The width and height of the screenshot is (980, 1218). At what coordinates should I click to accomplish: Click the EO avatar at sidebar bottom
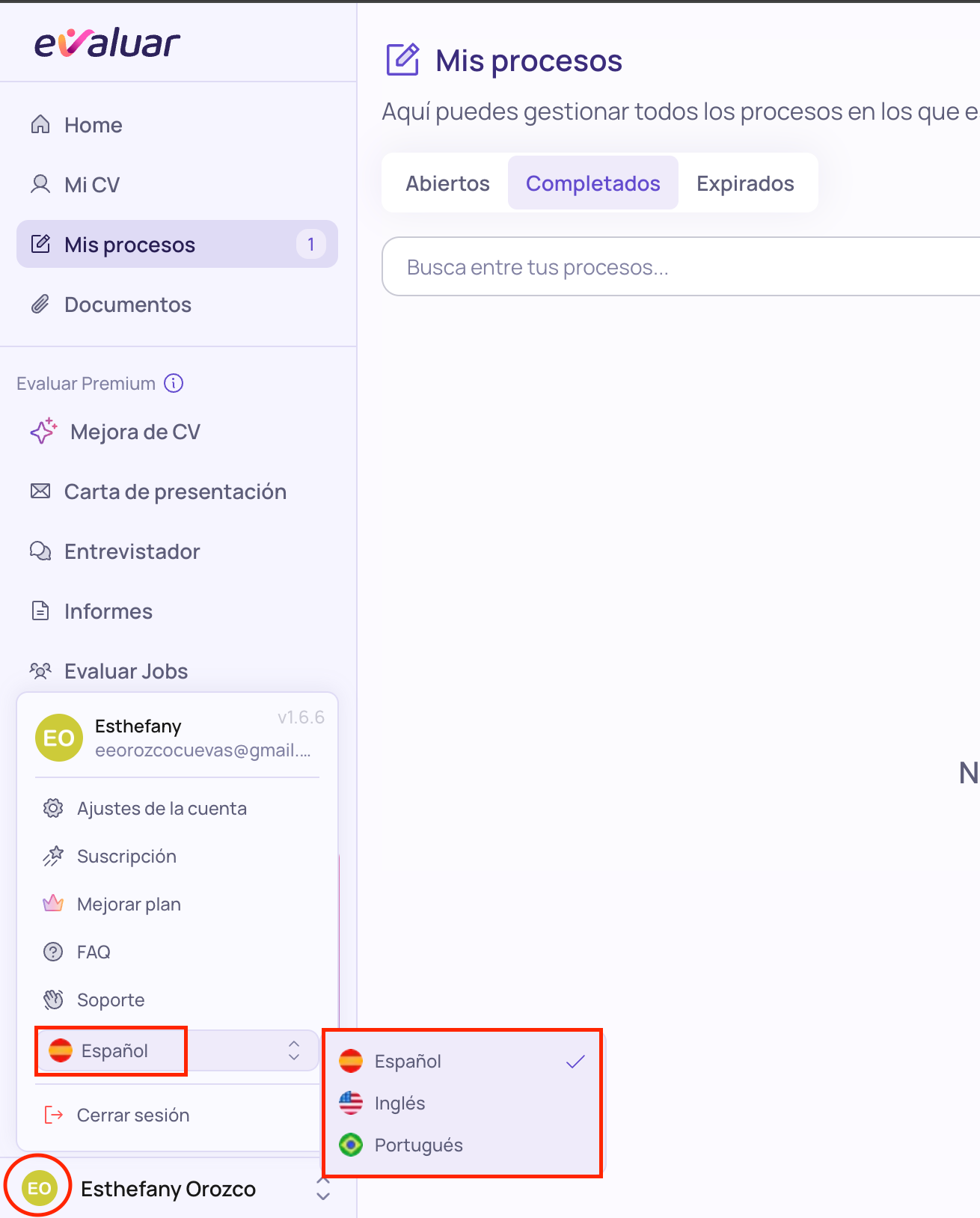coord(40,1188)
